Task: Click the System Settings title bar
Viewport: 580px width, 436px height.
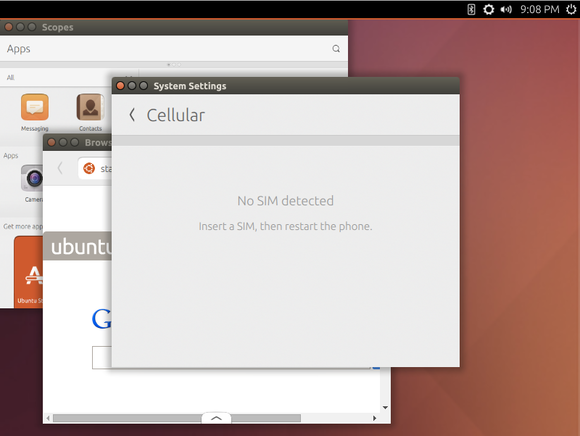Action: point(286,86)
